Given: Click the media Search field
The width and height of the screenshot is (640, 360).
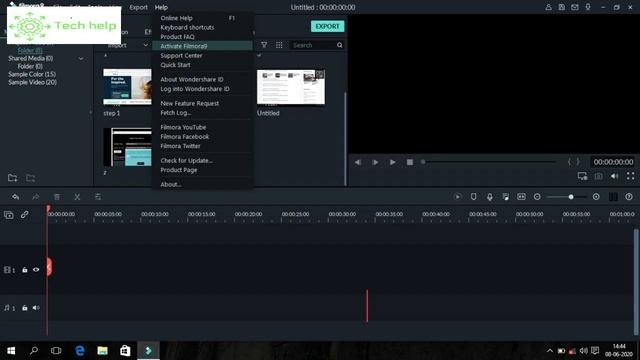Looking at the screenshot, I should tap(313, 45).
